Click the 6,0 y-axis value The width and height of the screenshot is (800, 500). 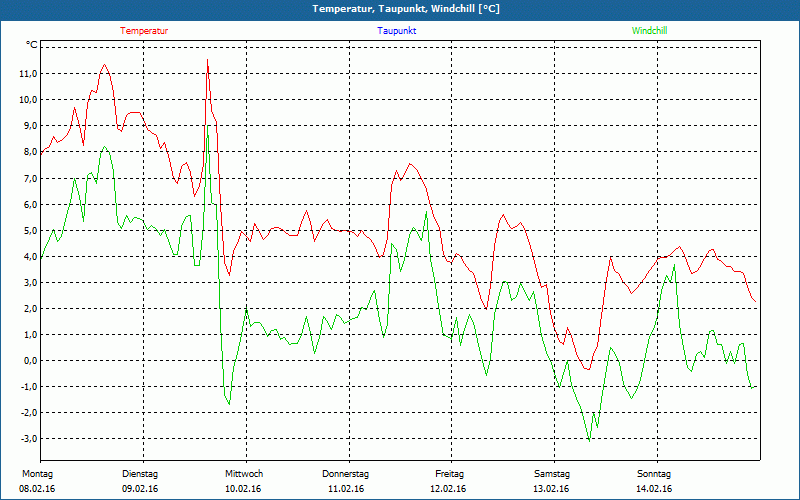pos(30,204)
